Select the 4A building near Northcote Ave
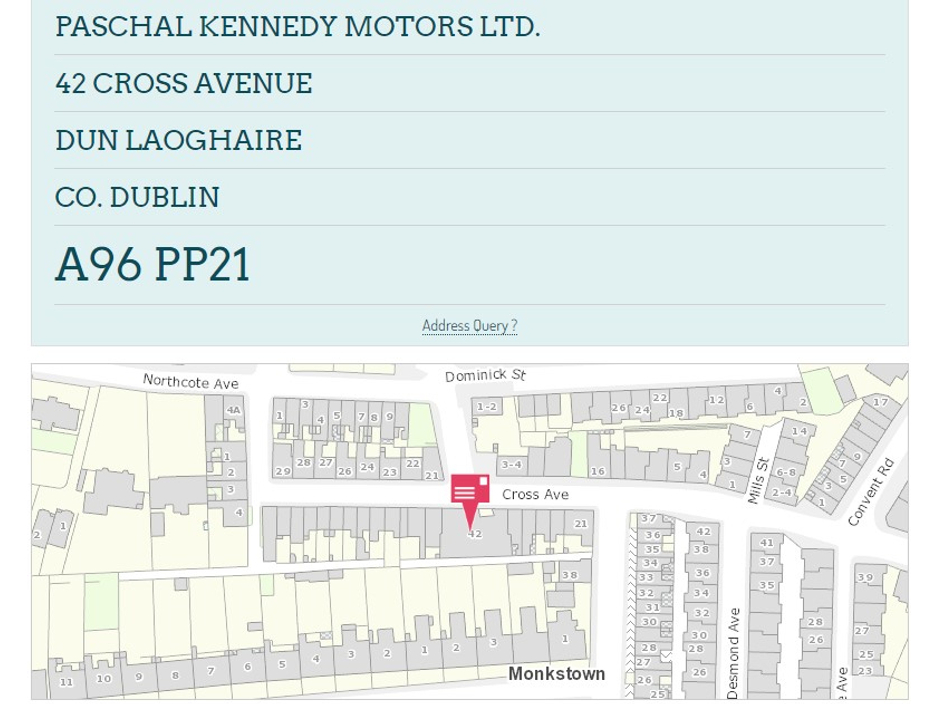 232,410
